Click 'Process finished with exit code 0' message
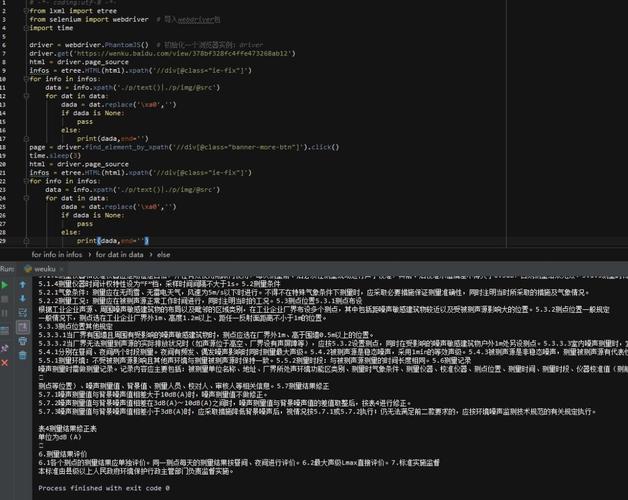This screenshot has width=628, height=500. 104,488
